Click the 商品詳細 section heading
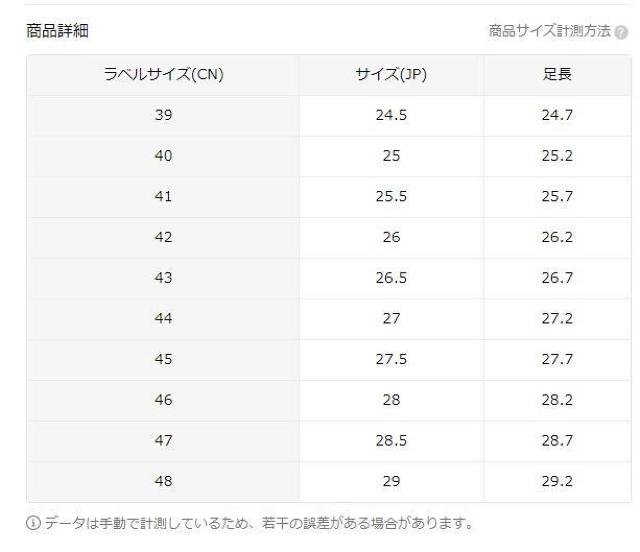Image resolution: width=640 pixels, height=552 pixels. (57, 31)
